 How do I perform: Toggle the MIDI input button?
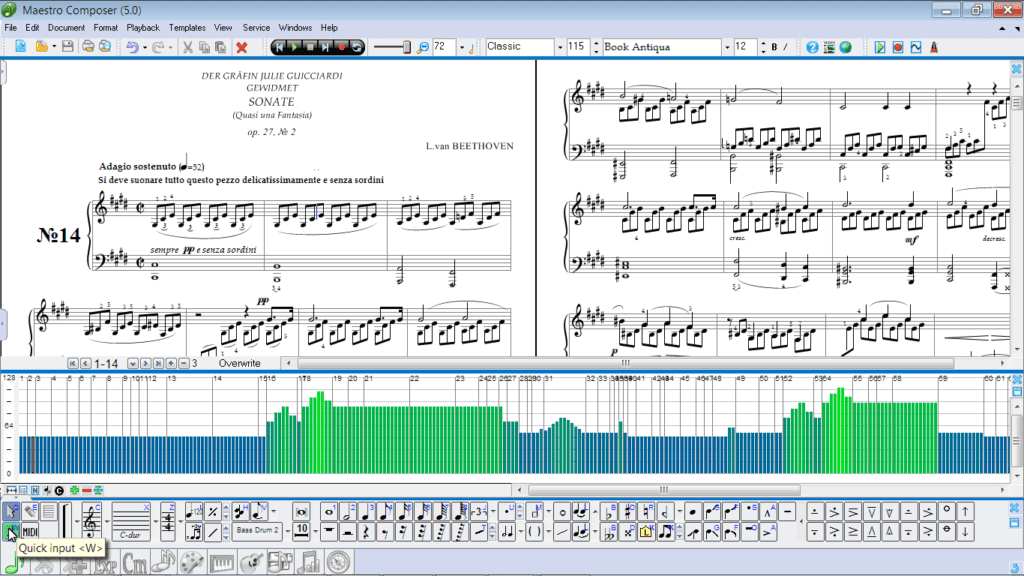click(x=30, y=532)
